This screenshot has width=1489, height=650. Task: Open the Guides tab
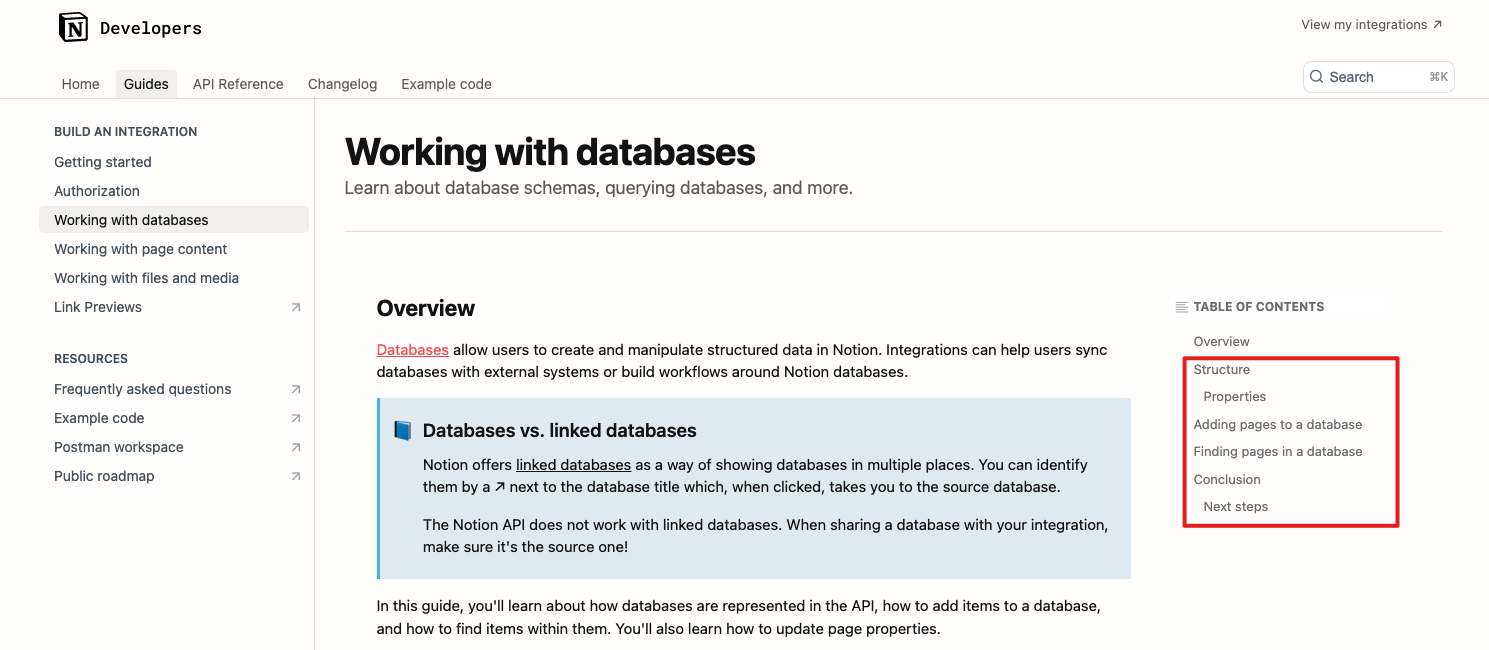[146, 84]
